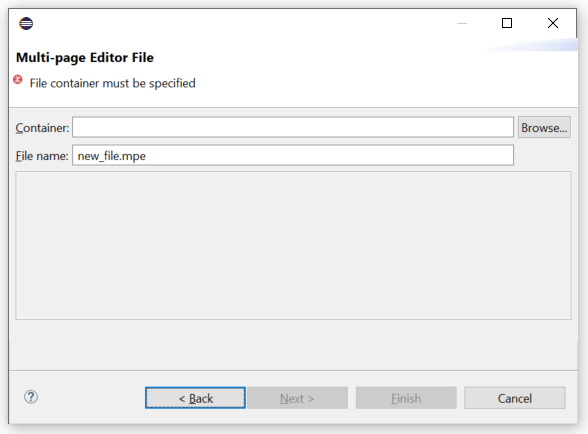Click the Eclipse logo in the title bar
The height and width of the screenshot is (434, 588).
click(26, 23)
